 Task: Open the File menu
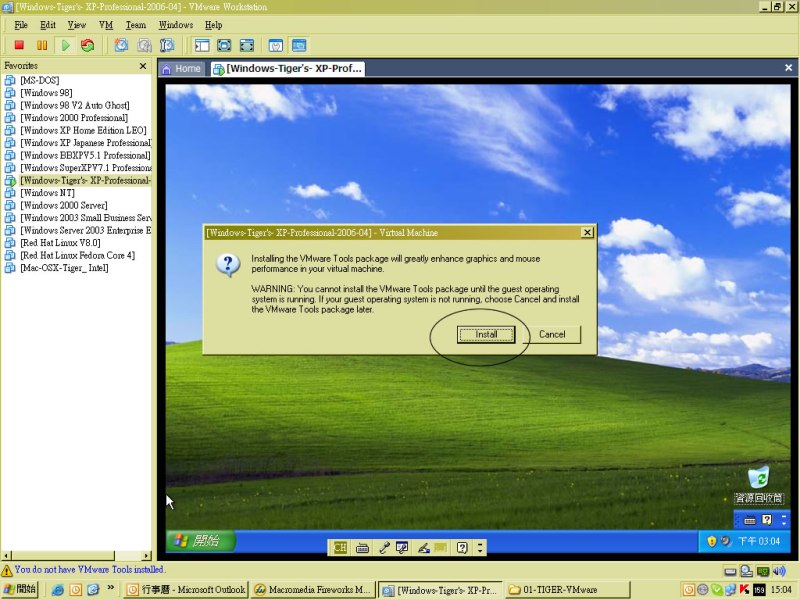click(21, 25)
